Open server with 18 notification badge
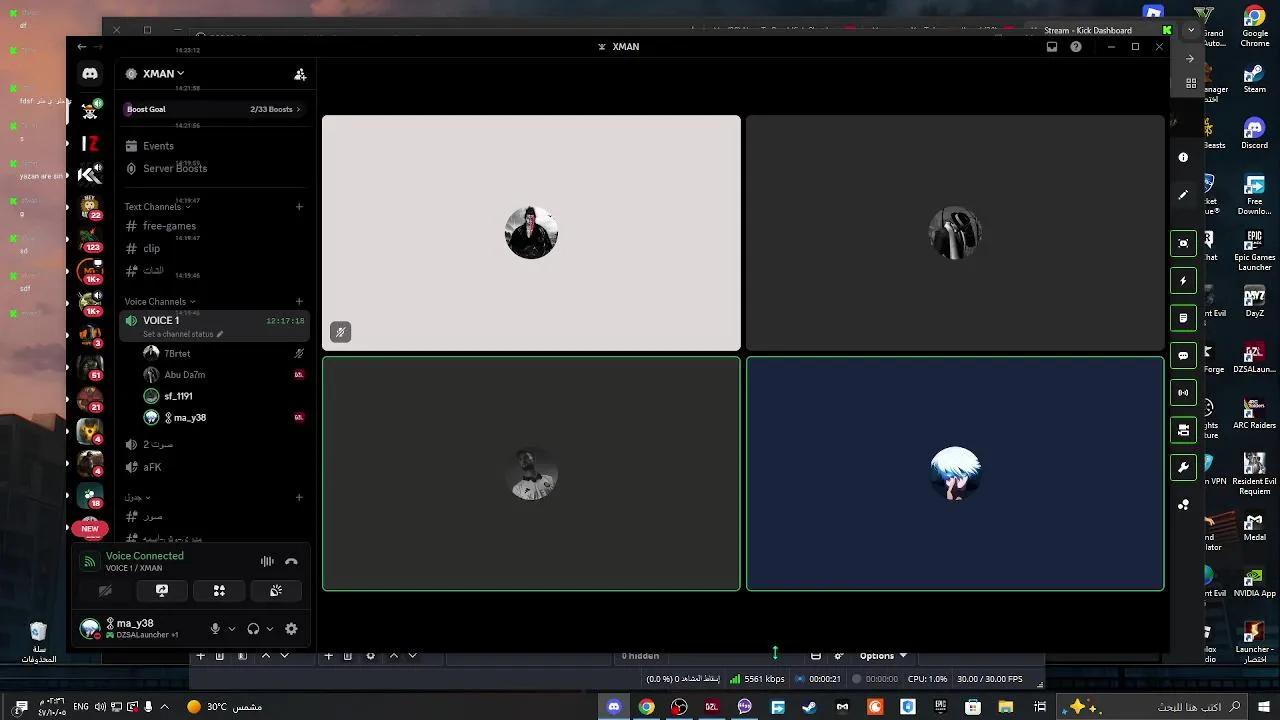 click(91, 495)
